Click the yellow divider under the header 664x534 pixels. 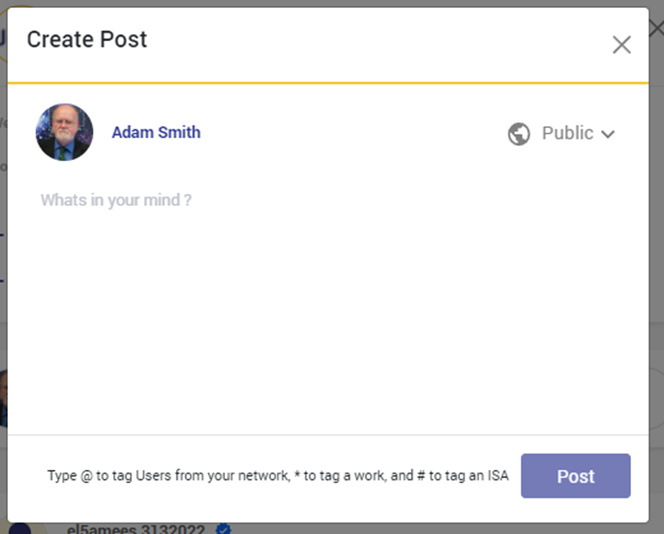tap(328, 82)
